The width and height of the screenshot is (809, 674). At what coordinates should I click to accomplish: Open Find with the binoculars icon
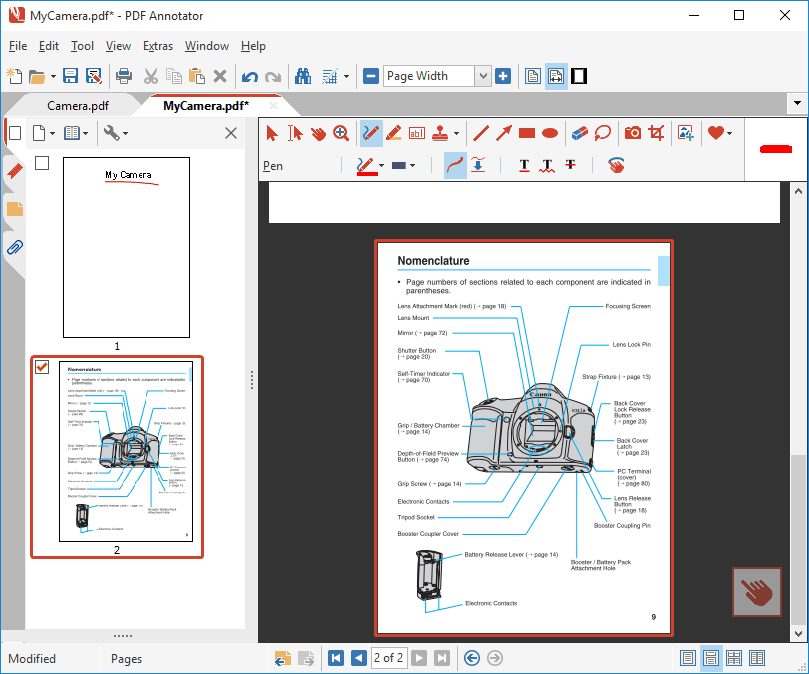303,76
